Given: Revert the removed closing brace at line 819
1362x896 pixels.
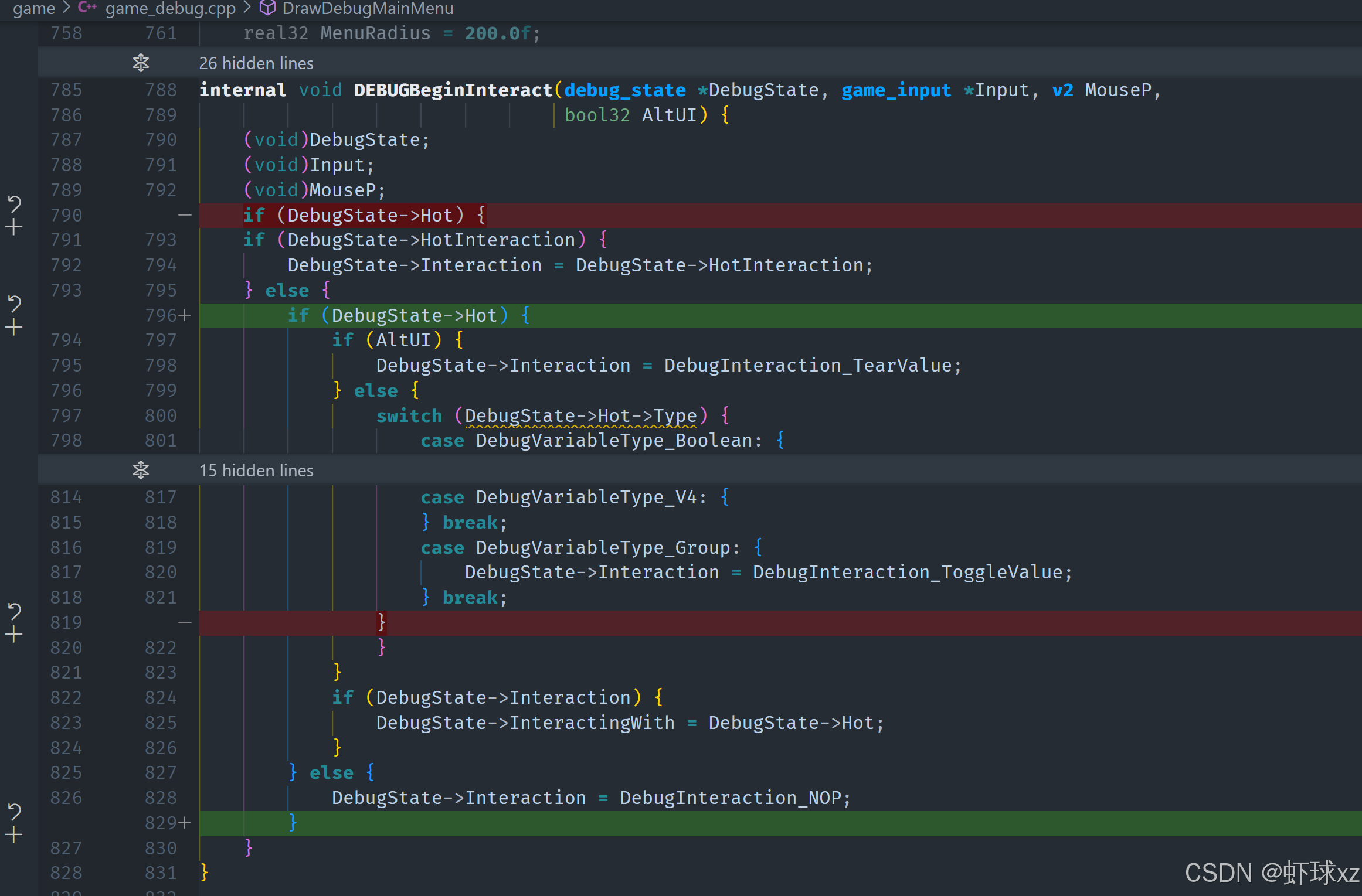Looking at the screenshot, I should [14, 611].
